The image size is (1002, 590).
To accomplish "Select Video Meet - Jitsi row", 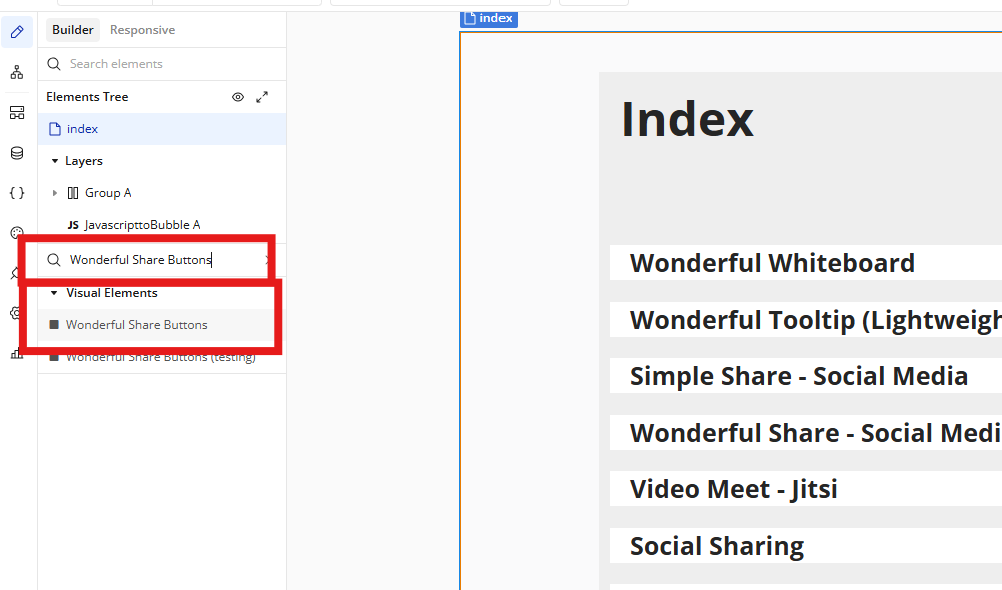I will (806, 489).
